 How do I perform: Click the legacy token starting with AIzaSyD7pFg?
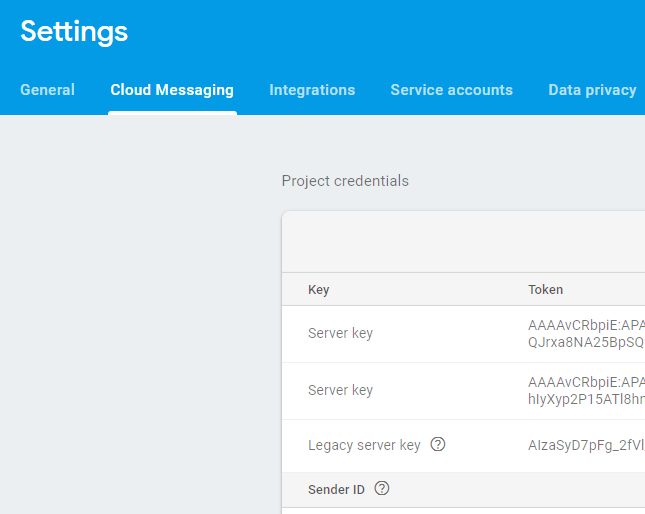click(x=586, y=445)
